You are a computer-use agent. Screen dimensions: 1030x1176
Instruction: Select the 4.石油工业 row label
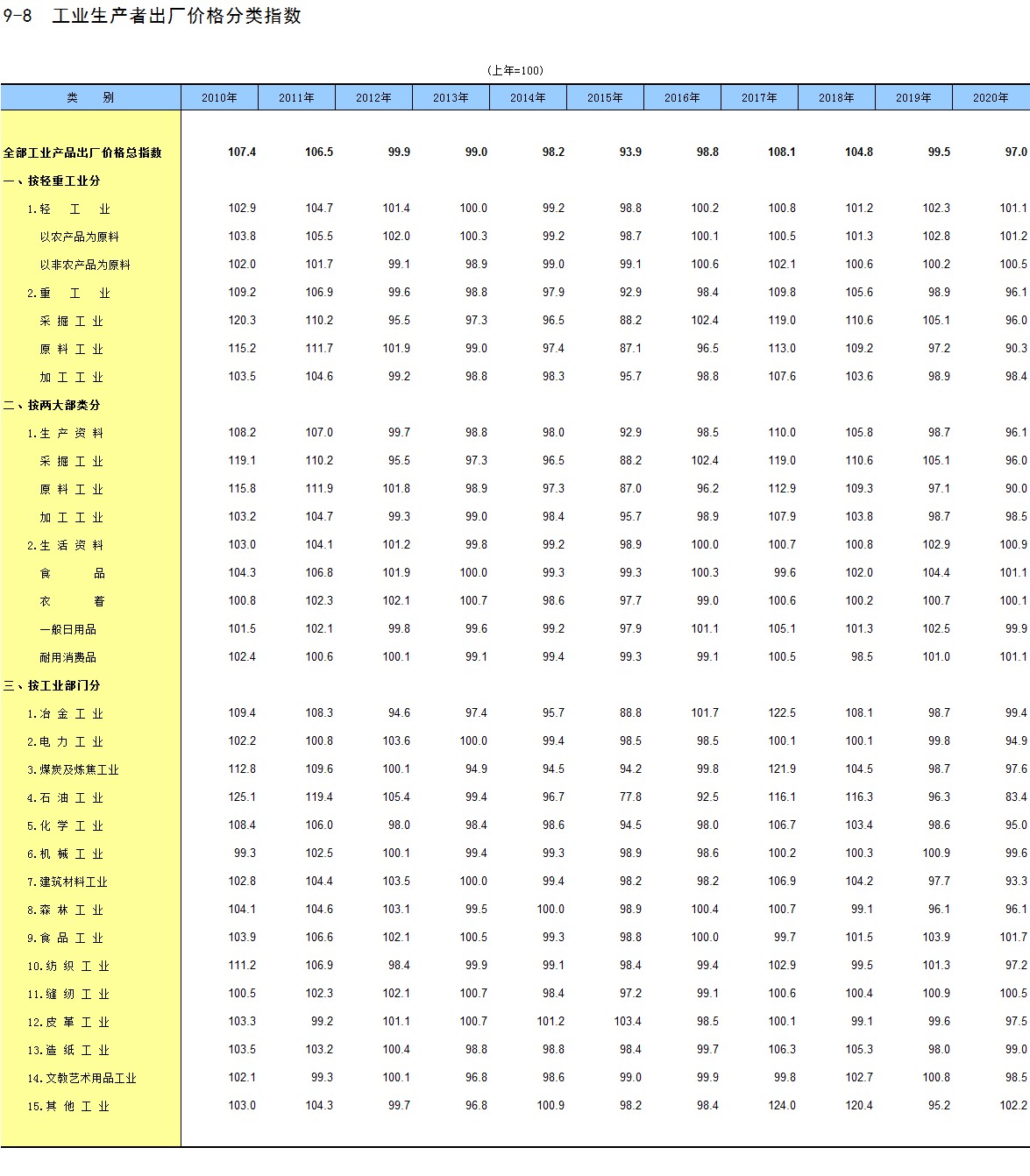click(65, 797)
